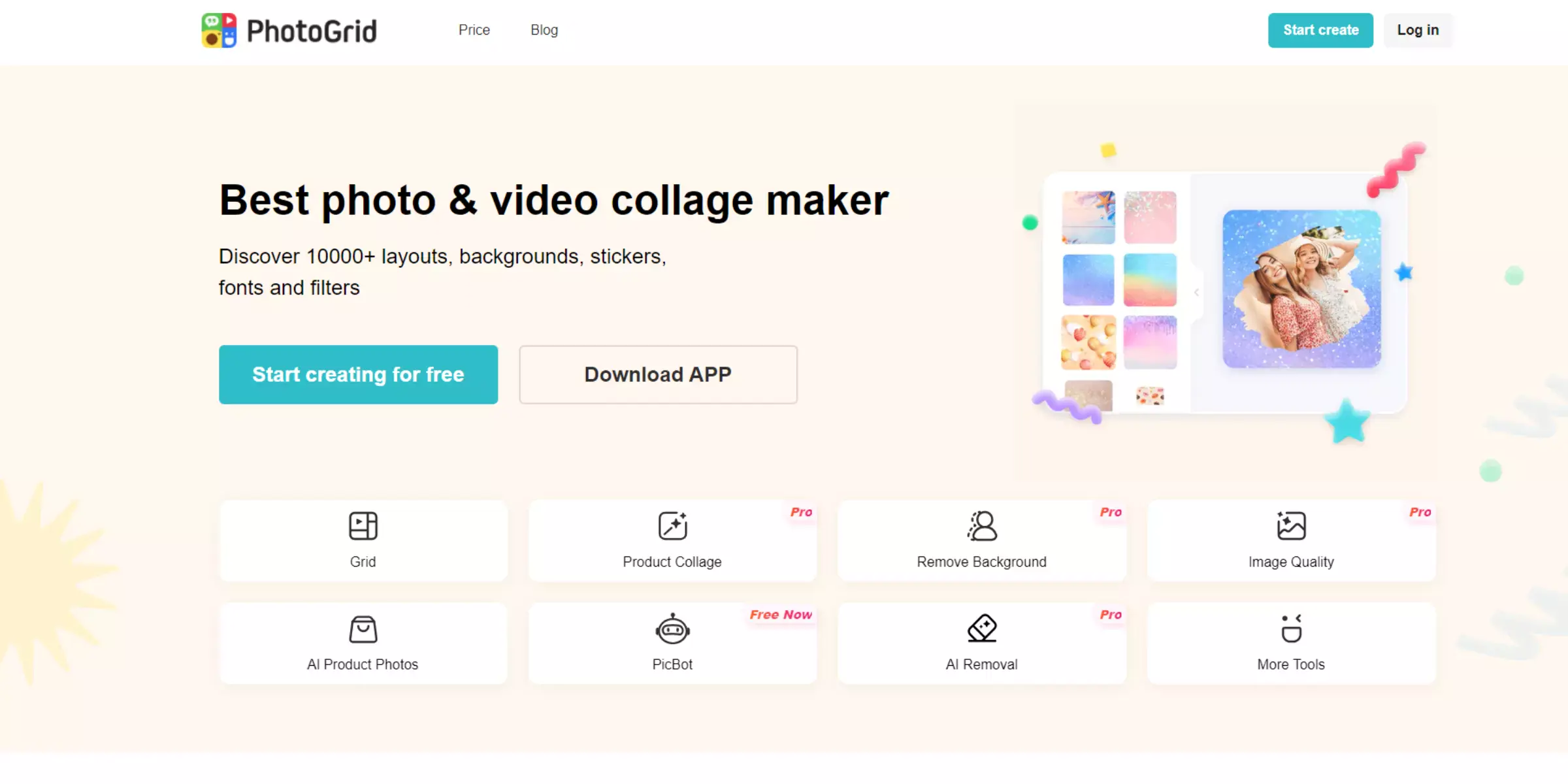Choose the pink purple drip background swatch
This screenshot has width=1568, height=784.
coord(1150,342)
